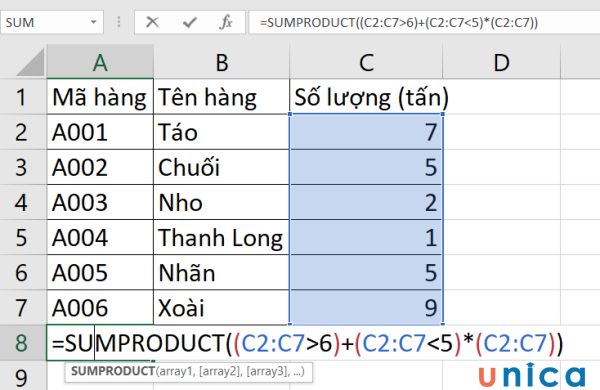The width and height of the screenshot is (600, 390).
Task: Click quantity cell 9 for Xoài
Action: tap(366, 308)
